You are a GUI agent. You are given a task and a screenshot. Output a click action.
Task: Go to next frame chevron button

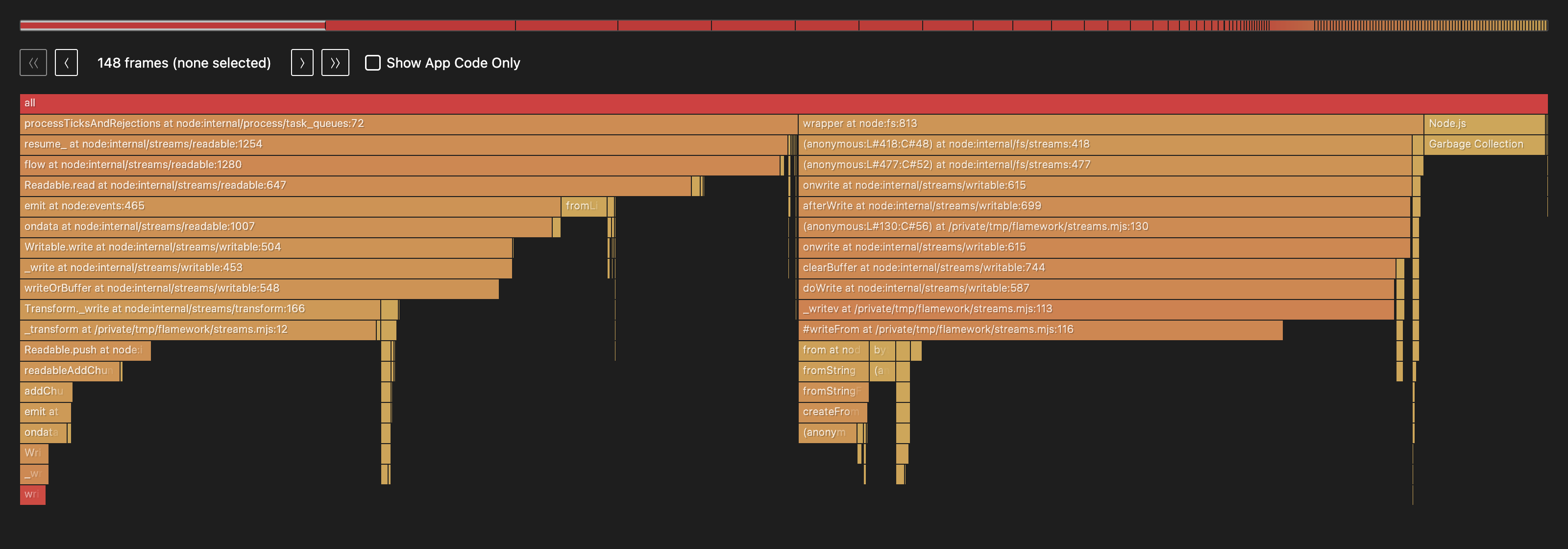pyautogui.click(x=302, y=63)
